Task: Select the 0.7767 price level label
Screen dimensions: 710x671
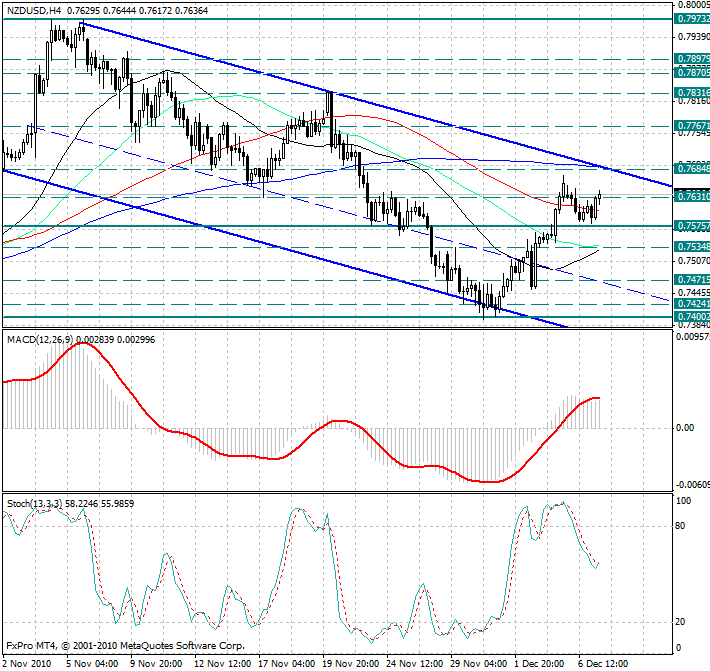Action: tap(692, 125)
